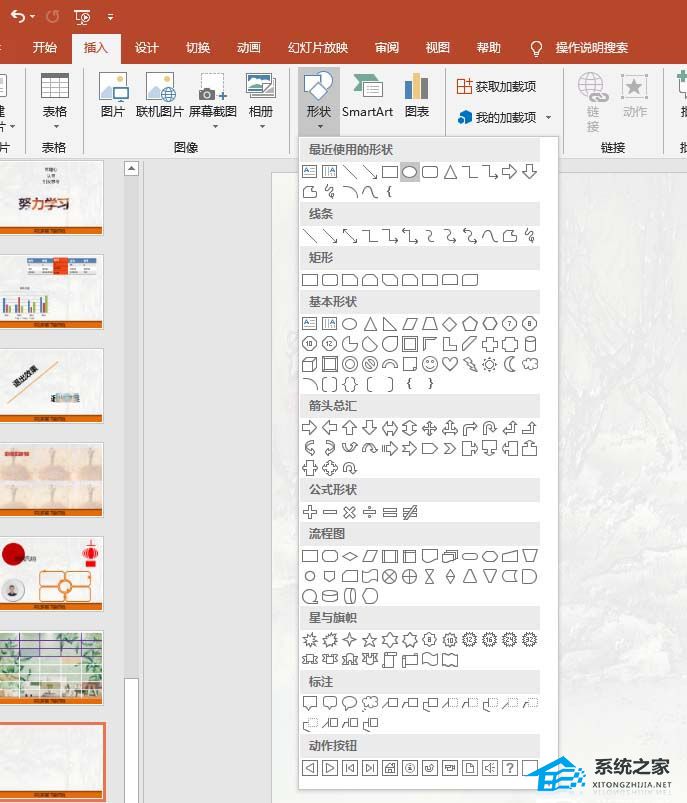Open the 形状 shapes dropdown

tap(319, 102)
